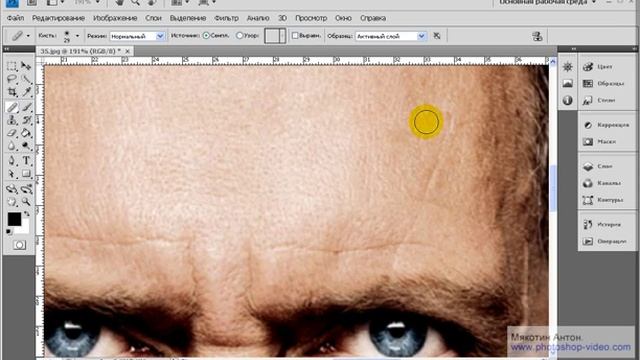Swap foreground and background colors
This screenshot has height=360, width=640.
coord(27,214)
